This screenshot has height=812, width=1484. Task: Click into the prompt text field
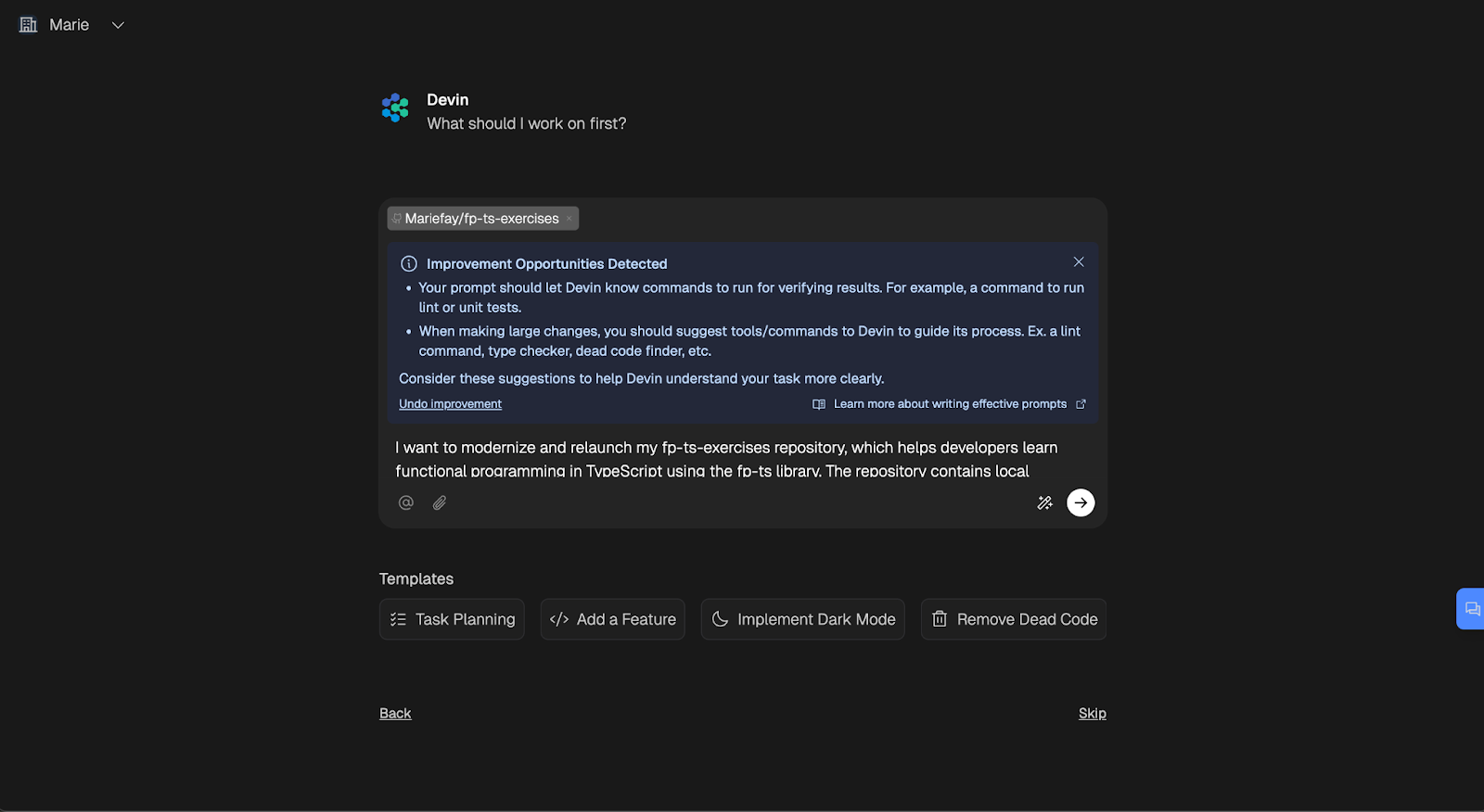(x=742, y=459)
